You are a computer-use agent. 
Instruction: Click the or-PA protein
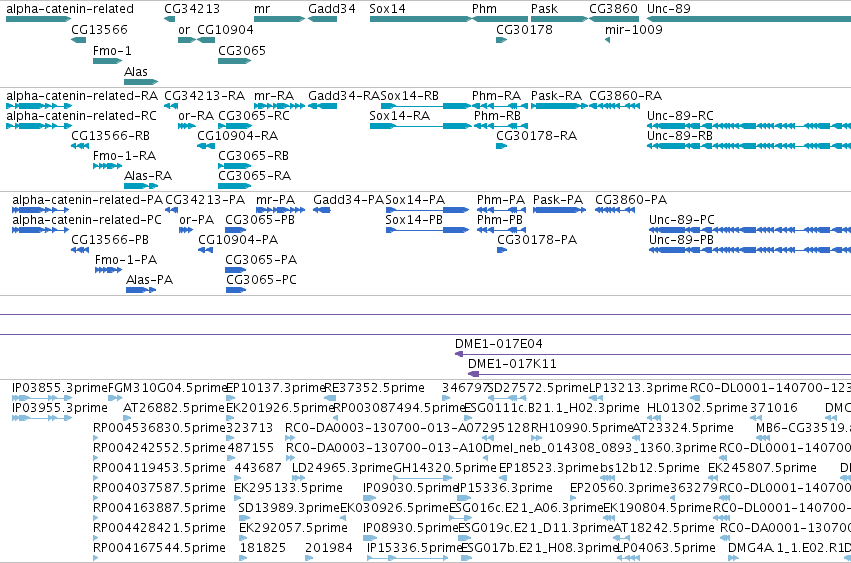[x=186, y=230]
